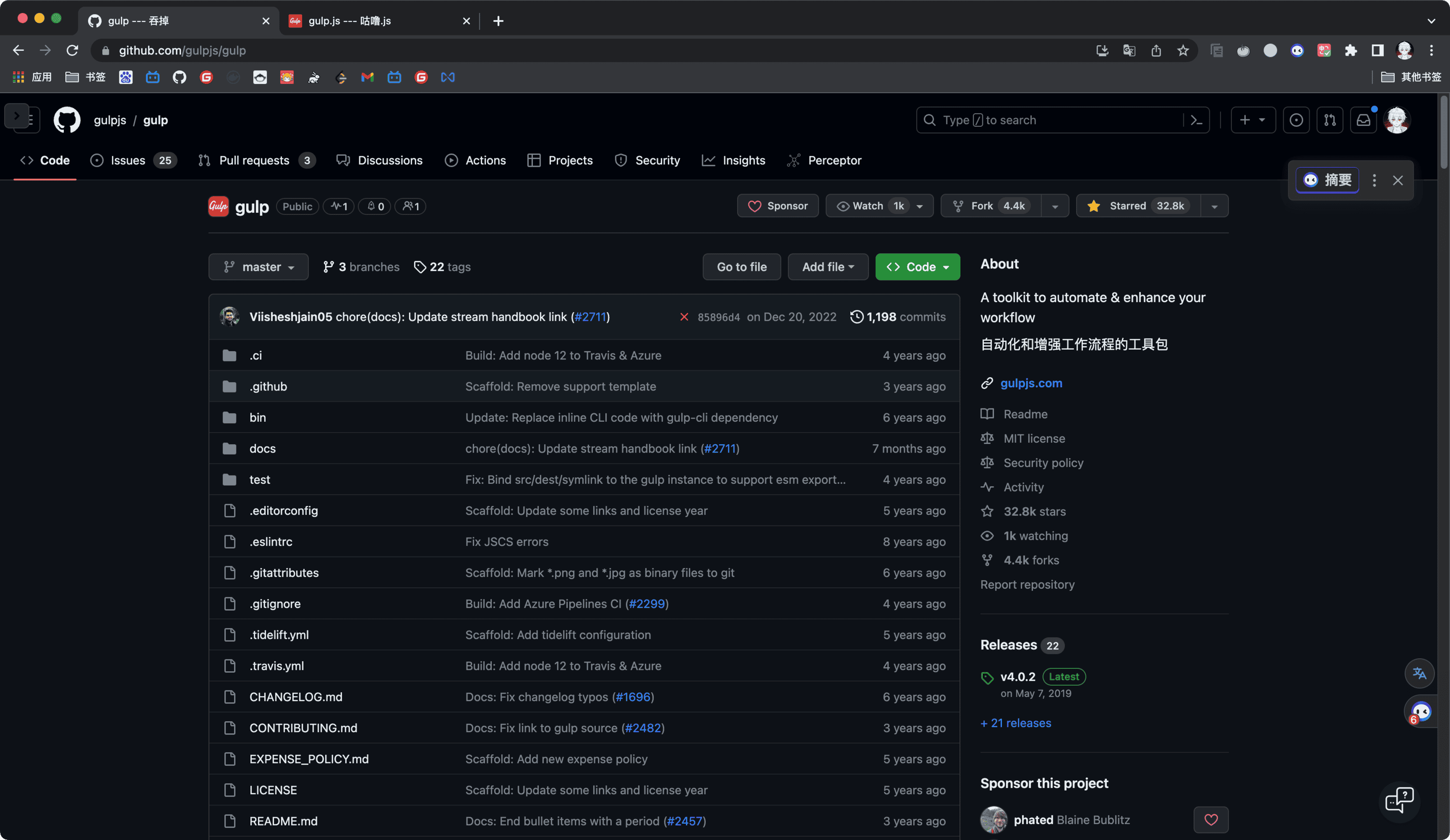
Task: Expand the master branch dropdown
Action: click(x=258, y=267)
